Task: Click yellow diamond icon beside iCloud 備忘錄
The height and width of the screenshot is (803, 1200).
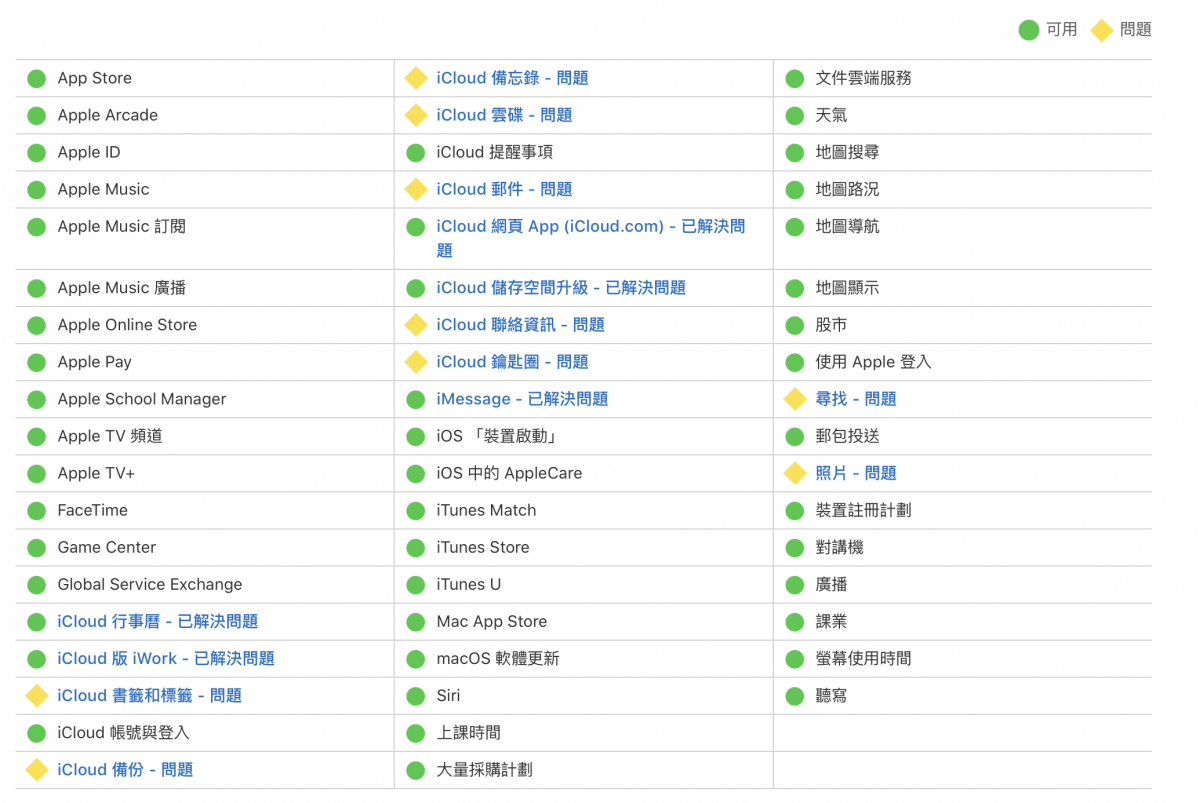Action: pos(416,78)
